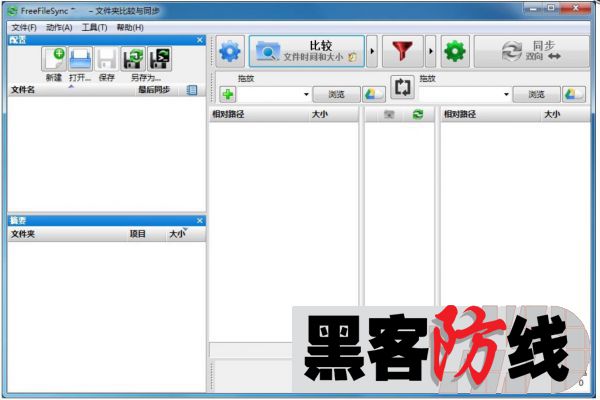600x400 pixels.
Task: Click the right Browse (浏览) button
Action: click(536, 94)
